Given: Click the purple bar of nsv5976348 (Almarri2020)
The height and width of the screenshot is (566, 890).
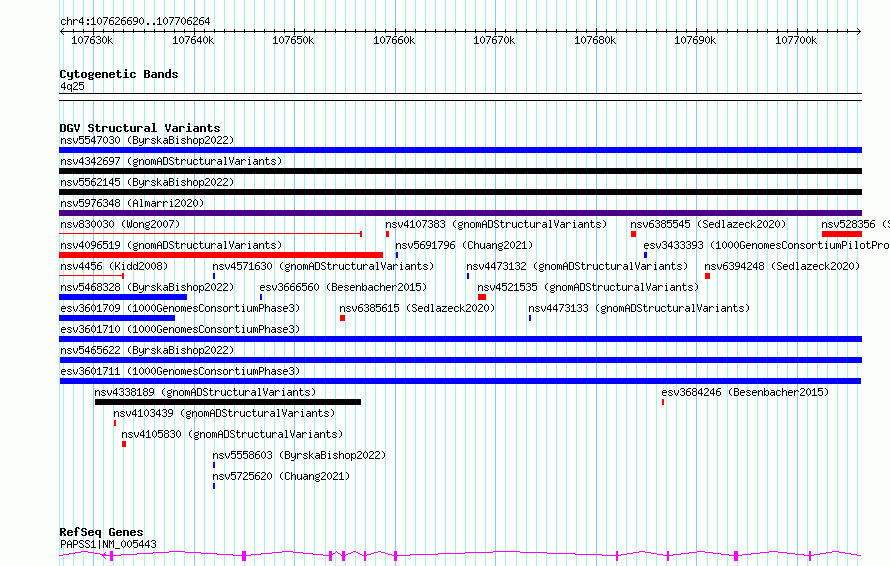Looking at the screenshot, I should pyautogui.click(x=460, y=213).
